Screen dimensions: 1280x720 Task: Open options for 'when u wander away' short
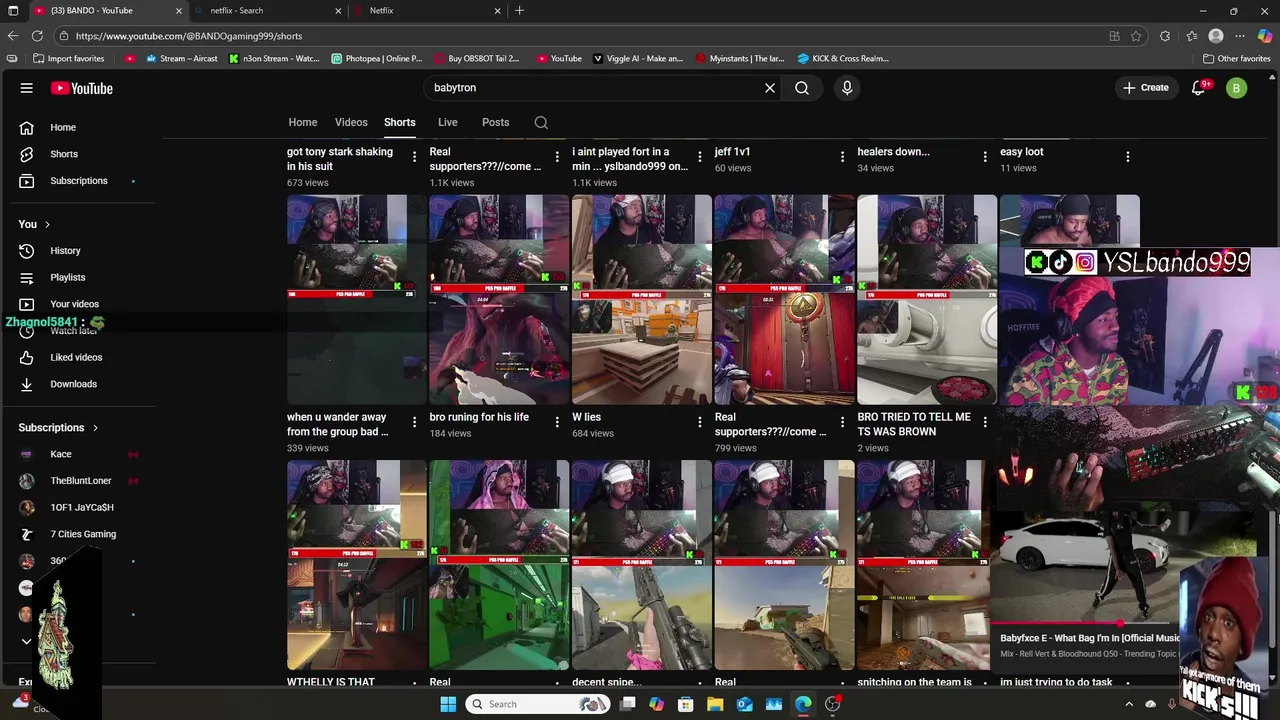click(414, 422)
